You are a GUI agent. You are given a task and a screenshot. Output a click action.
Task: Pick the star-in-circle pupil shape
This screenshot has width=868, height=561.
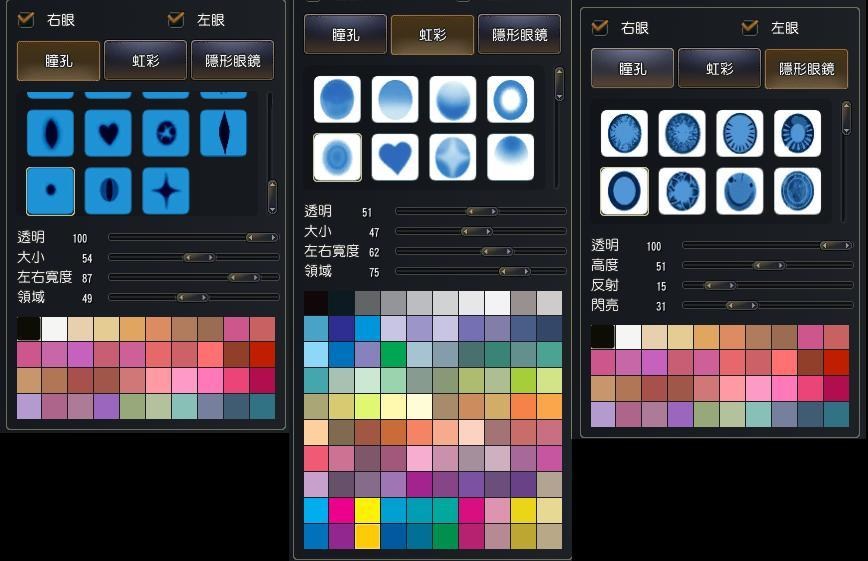(x=166, y=133)
